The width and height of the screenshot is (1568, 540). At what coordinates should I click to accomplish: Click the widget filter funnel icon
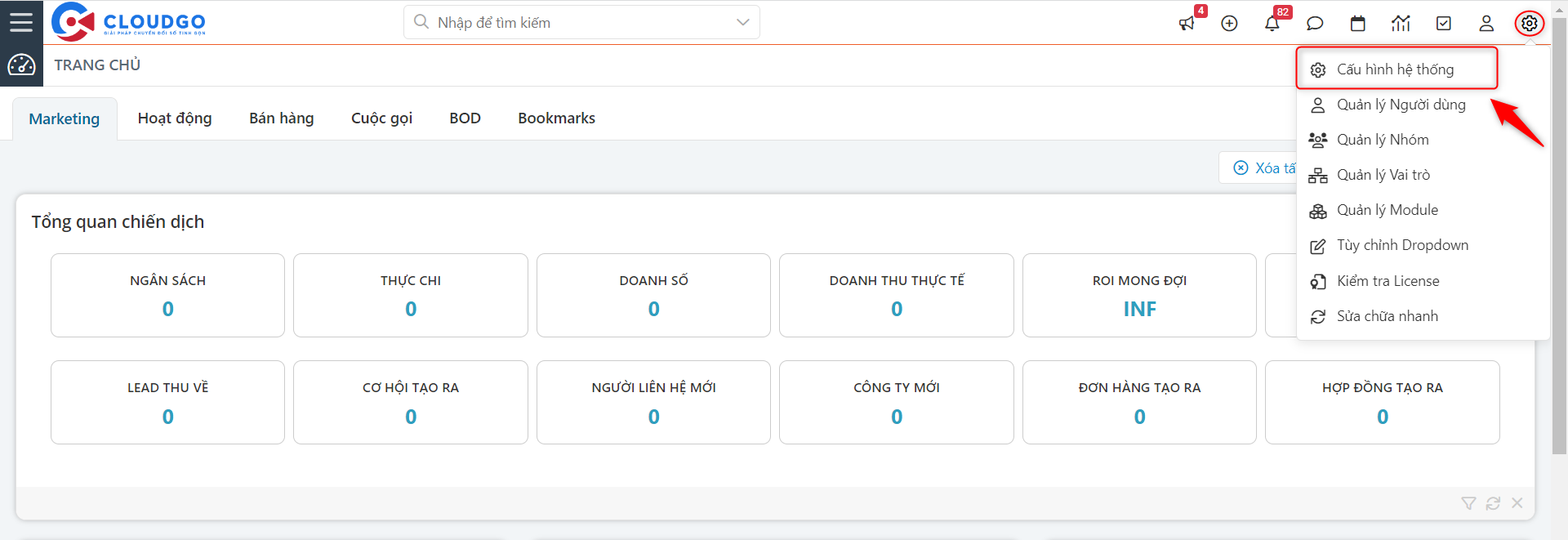(1468, 503)
